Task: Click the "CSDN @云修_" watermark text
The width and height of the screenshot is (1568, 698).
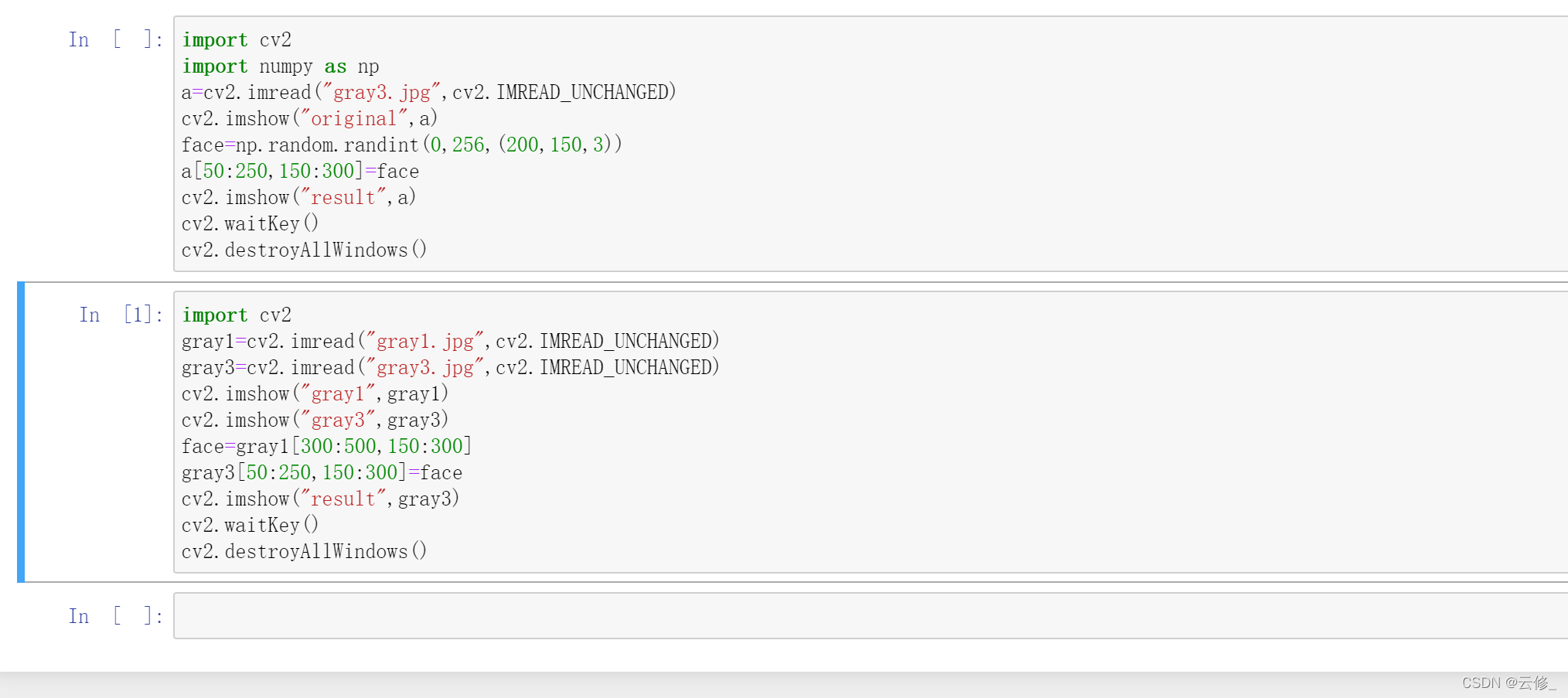Action: coord(1508,683)
